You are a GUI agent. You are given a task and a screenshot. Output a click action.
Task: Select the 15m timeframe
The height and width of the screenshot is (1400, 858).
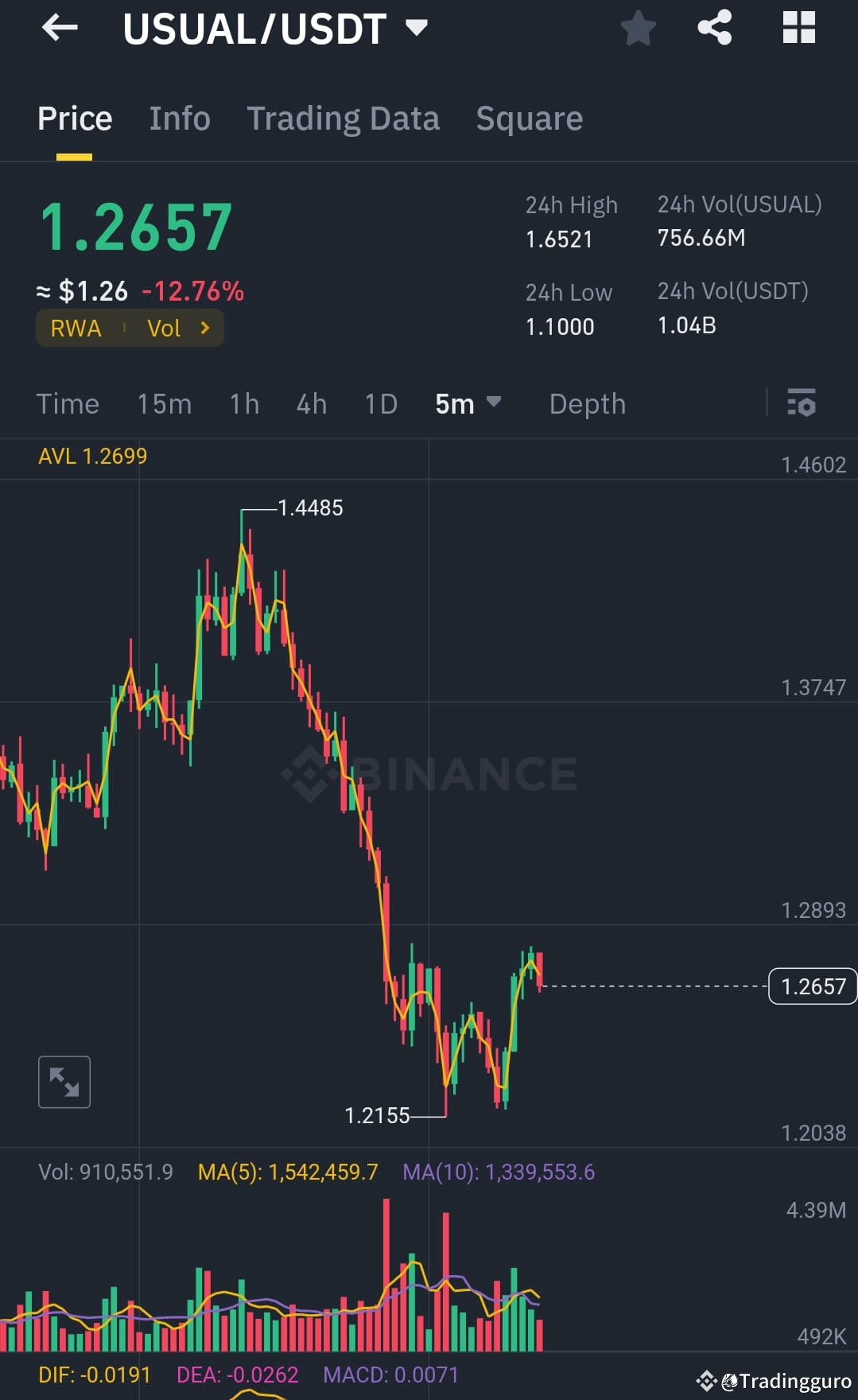click(x=164, y=404)
